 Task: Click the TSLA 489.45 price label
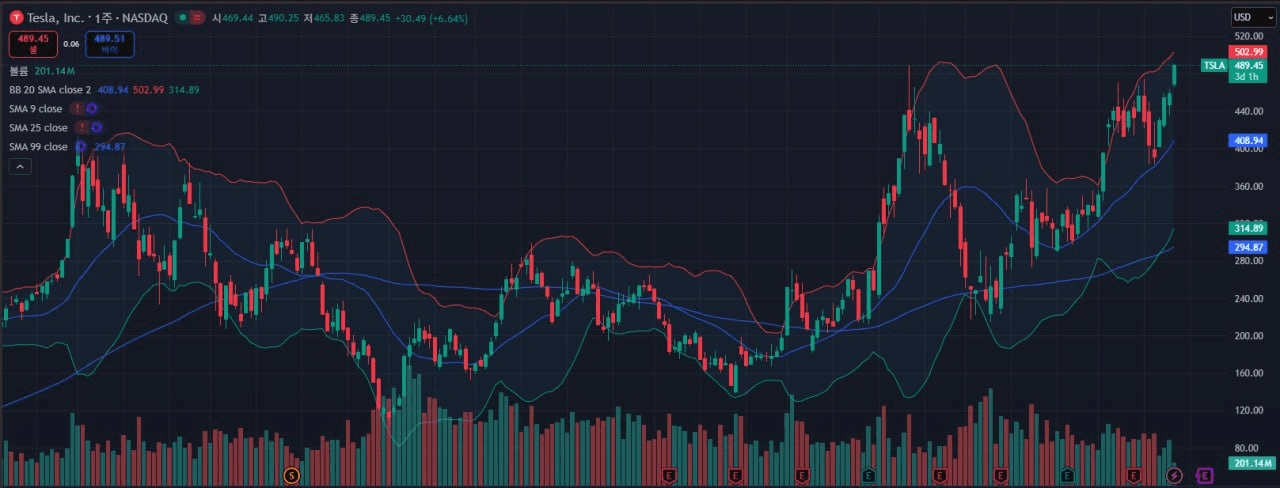point(1235,65)
